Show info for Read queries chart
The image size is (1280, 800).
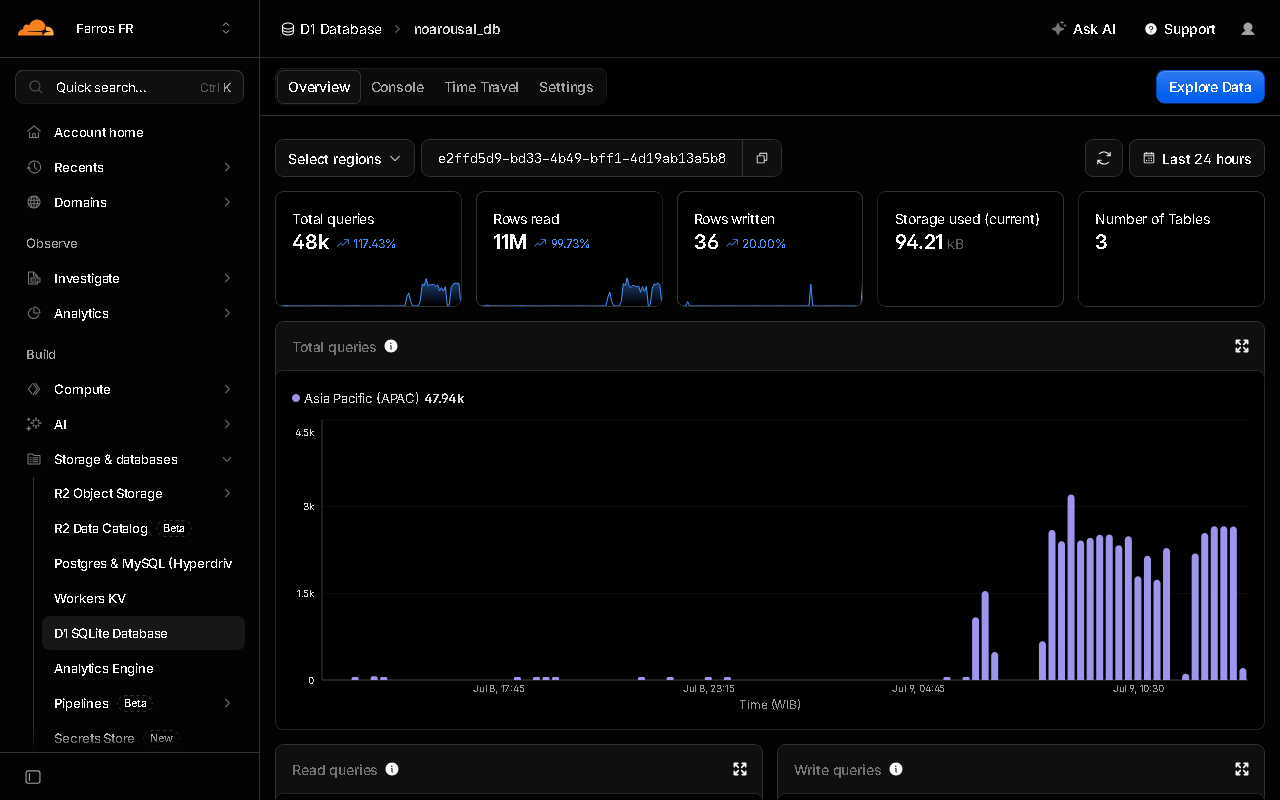pyautogui.click(x=392, y=769)
